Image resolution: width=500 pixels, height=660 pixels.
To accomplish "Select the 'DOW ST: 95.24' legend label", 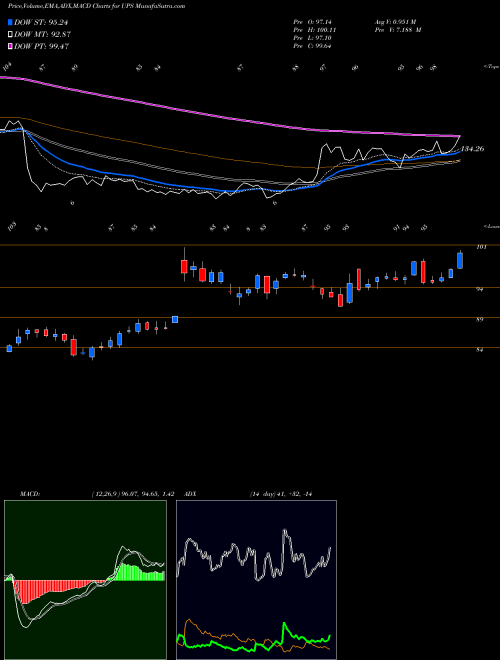I will pos(41,23).
